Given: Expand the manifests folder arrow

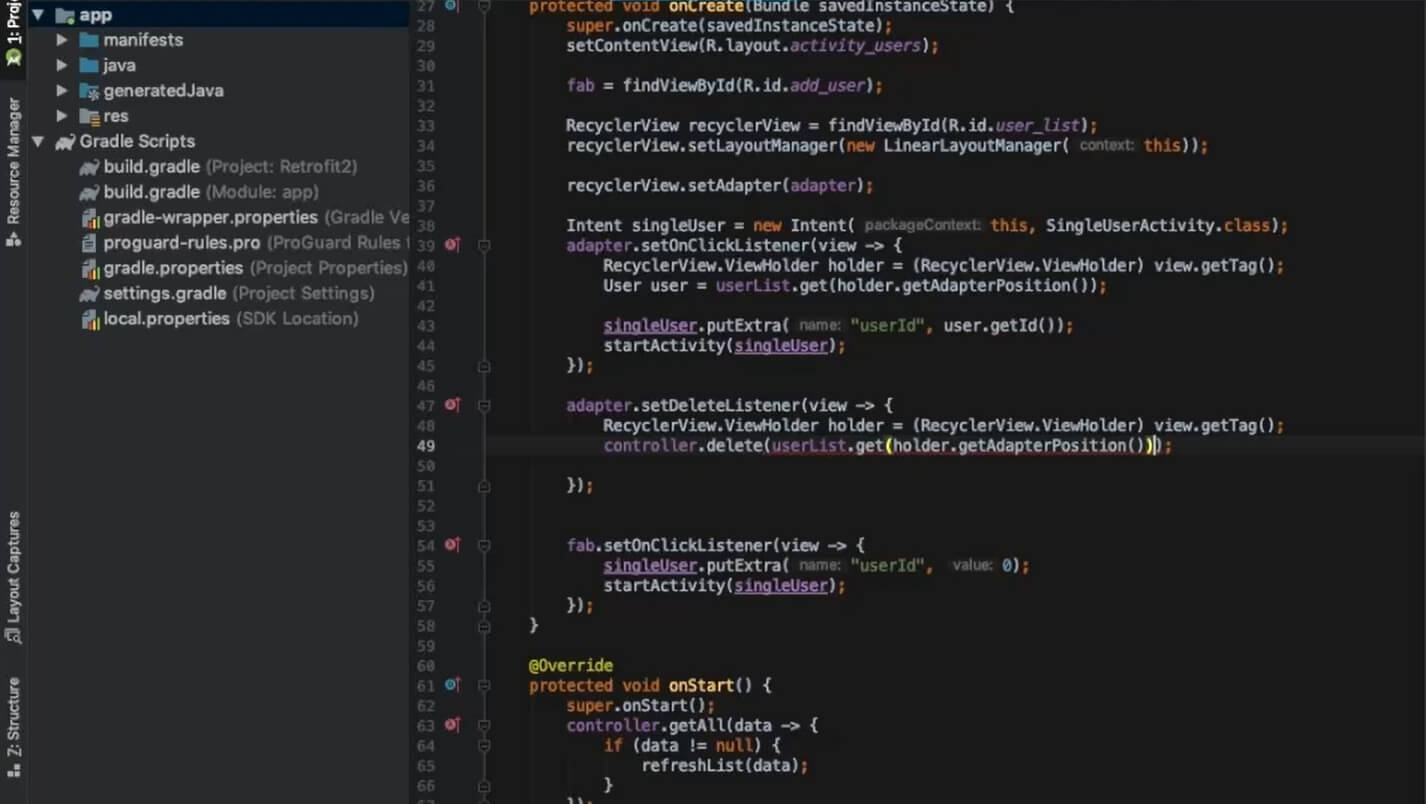Looking at the screenshot, I should click(62, 40).
